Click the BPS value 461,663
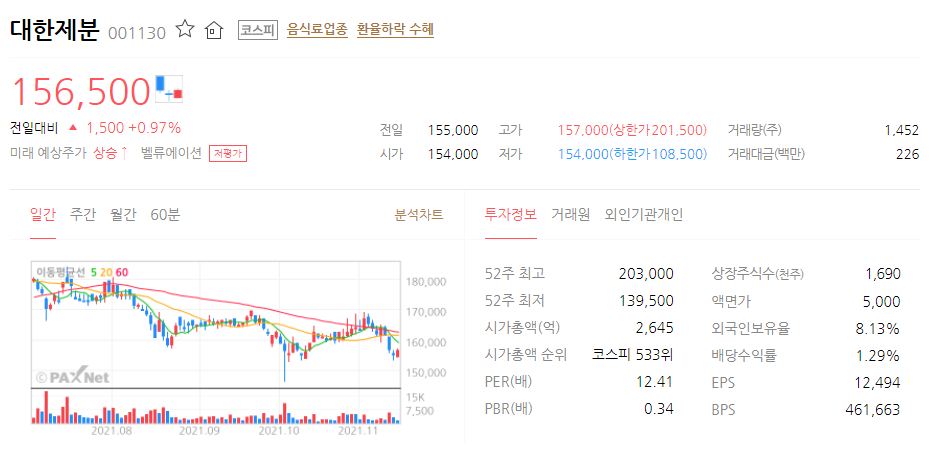 coord(873,410)
